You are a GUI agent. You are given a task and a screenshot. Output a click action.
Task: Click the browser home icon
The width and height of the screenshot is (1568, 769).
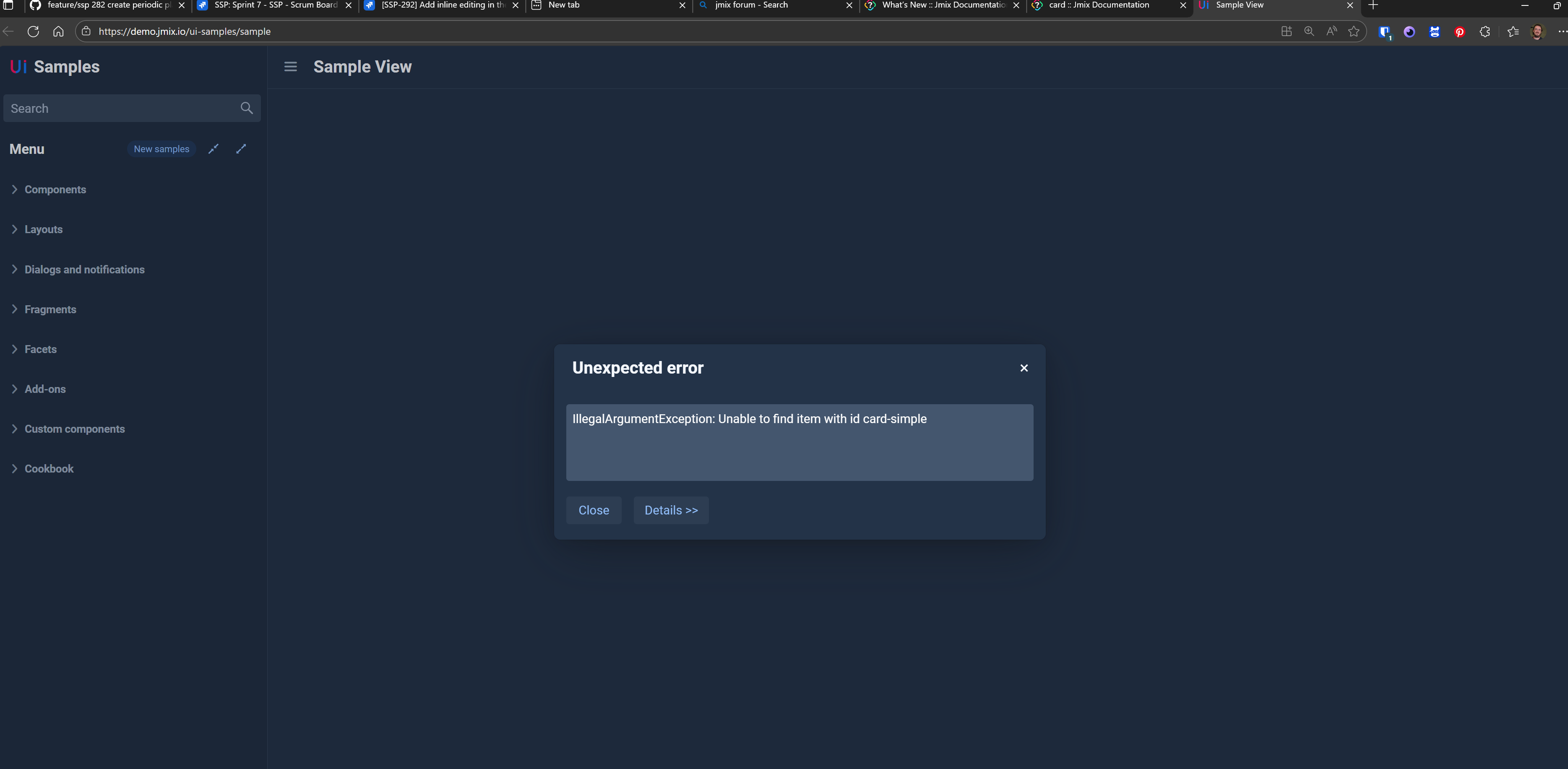click(x=58, y=31)
